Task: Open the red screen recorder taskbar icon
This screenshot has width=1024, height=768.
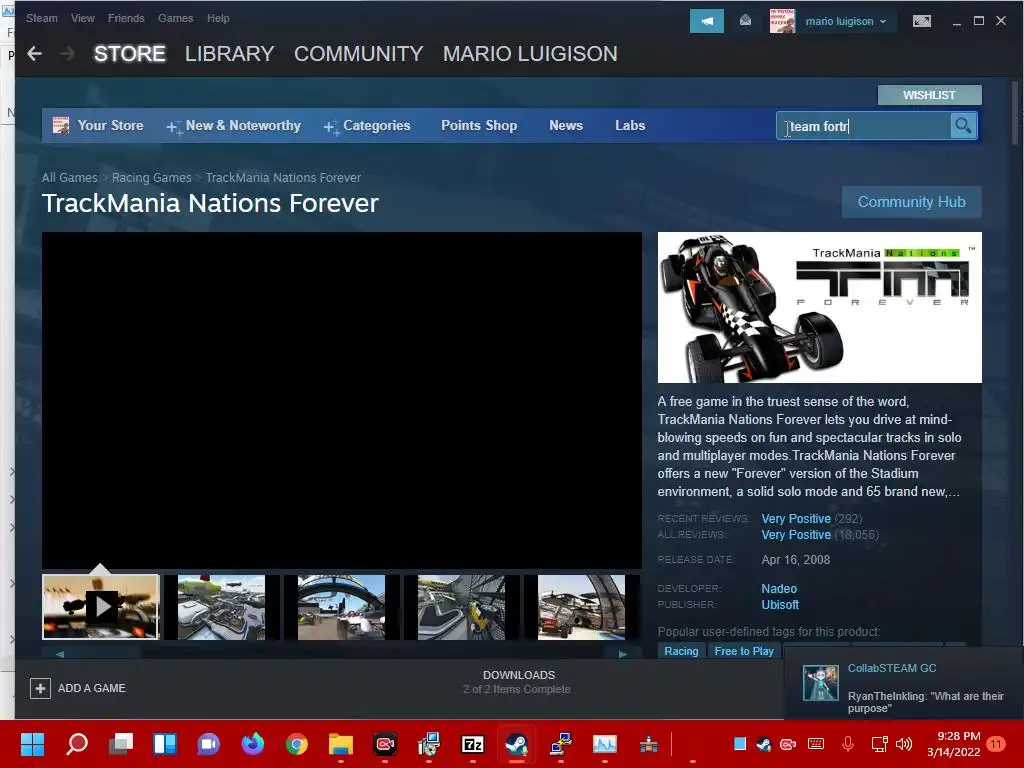Action: tap(385, 744)
